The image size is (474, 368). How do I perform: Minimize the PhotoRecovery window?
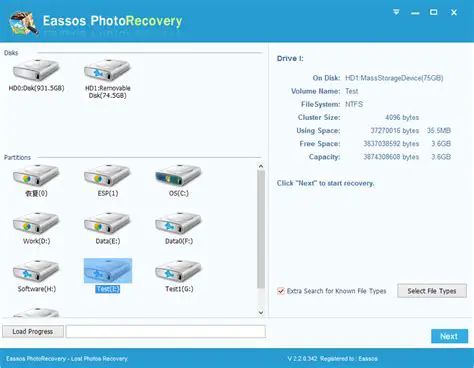(x=415, y=13)
